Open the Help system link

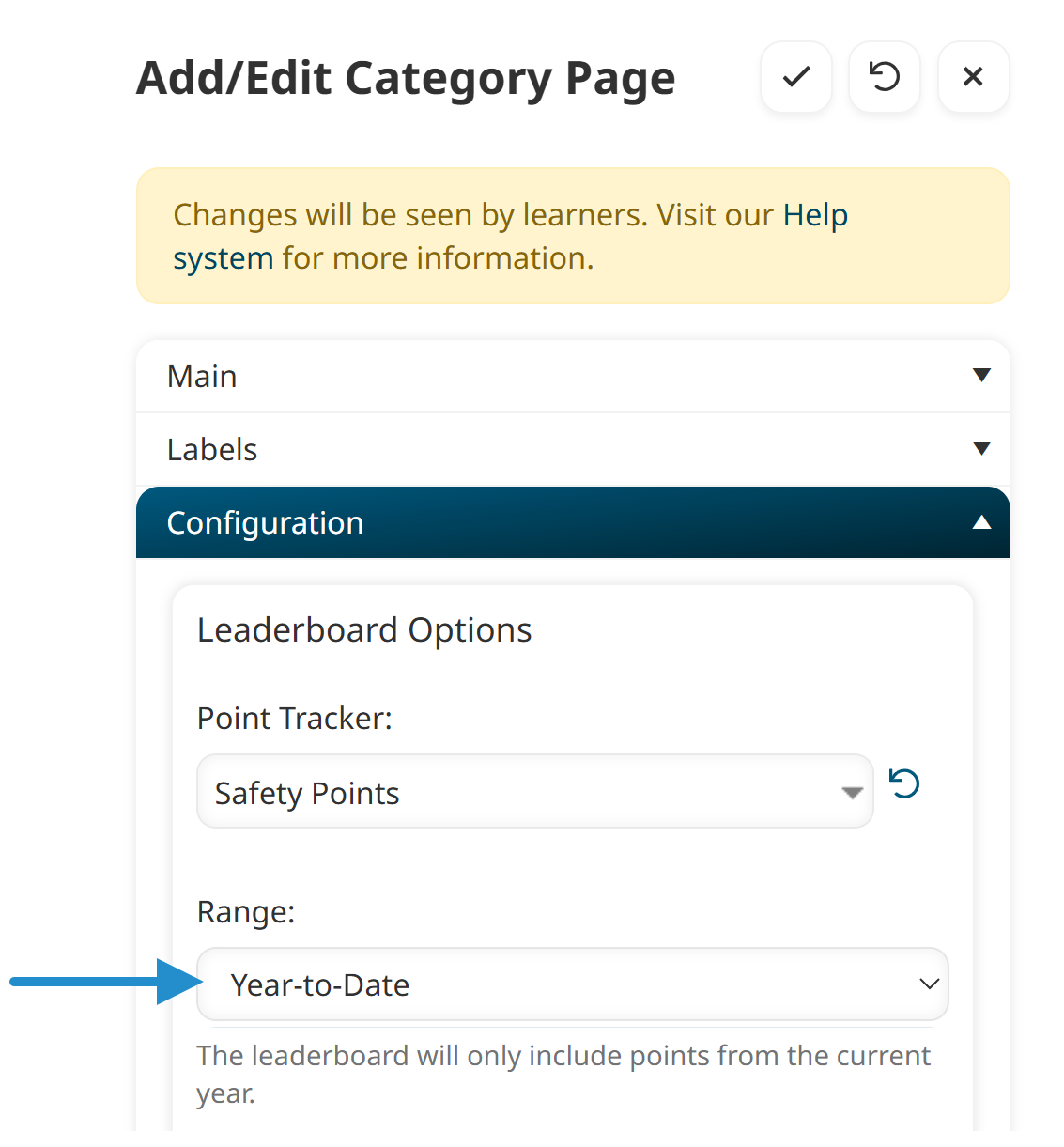tap(815, 216)
